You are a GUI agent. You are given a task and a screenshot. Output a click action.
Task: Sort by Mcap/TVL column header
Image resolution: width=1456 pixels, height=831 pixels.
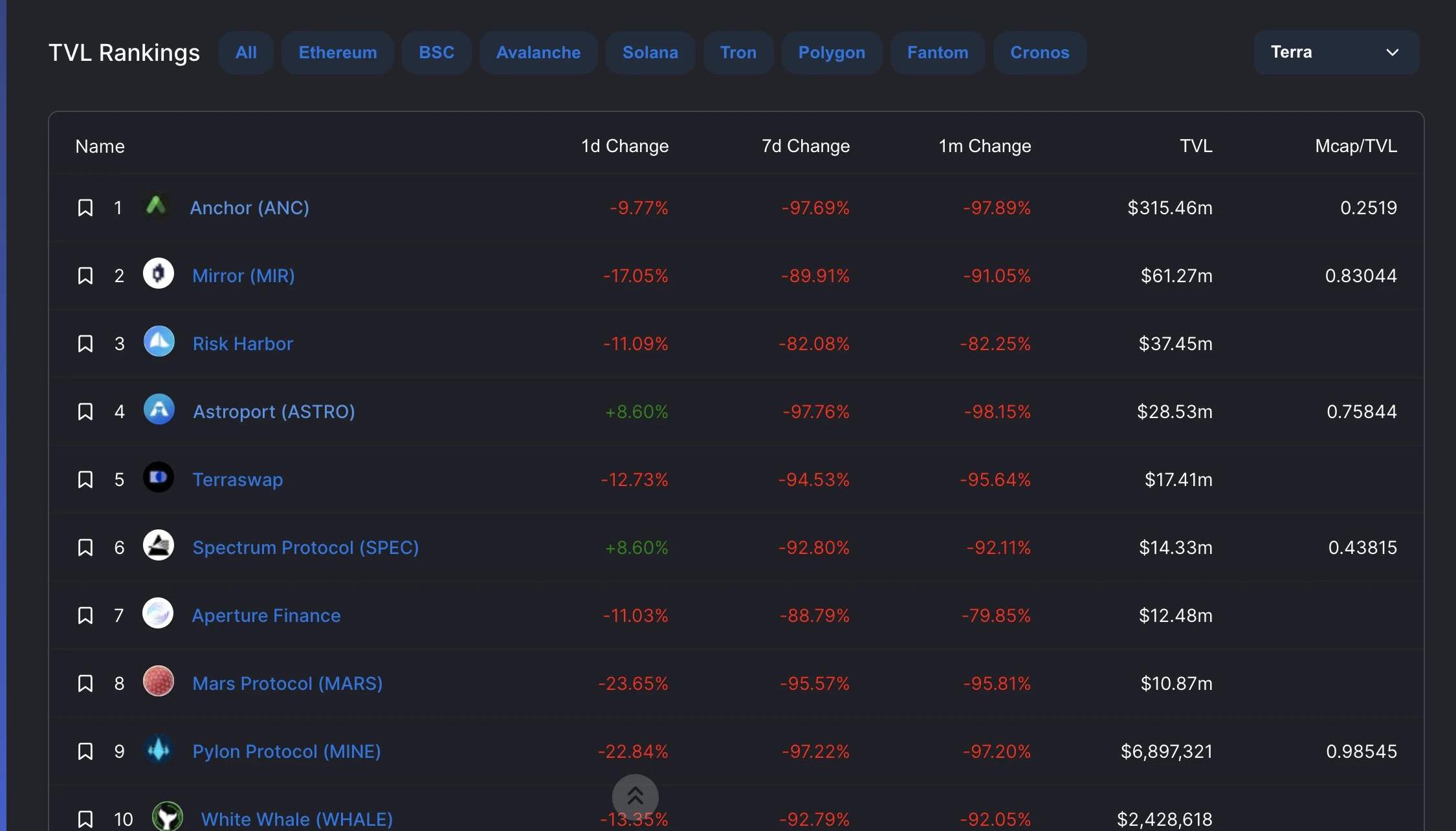tap(1356, 146)
